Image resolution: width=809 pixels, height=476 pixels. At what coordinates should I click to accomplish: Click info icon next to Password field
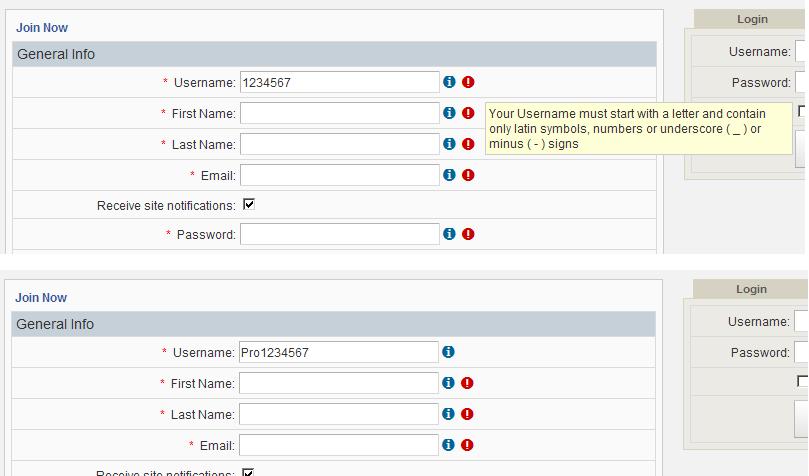coord(449,234)
